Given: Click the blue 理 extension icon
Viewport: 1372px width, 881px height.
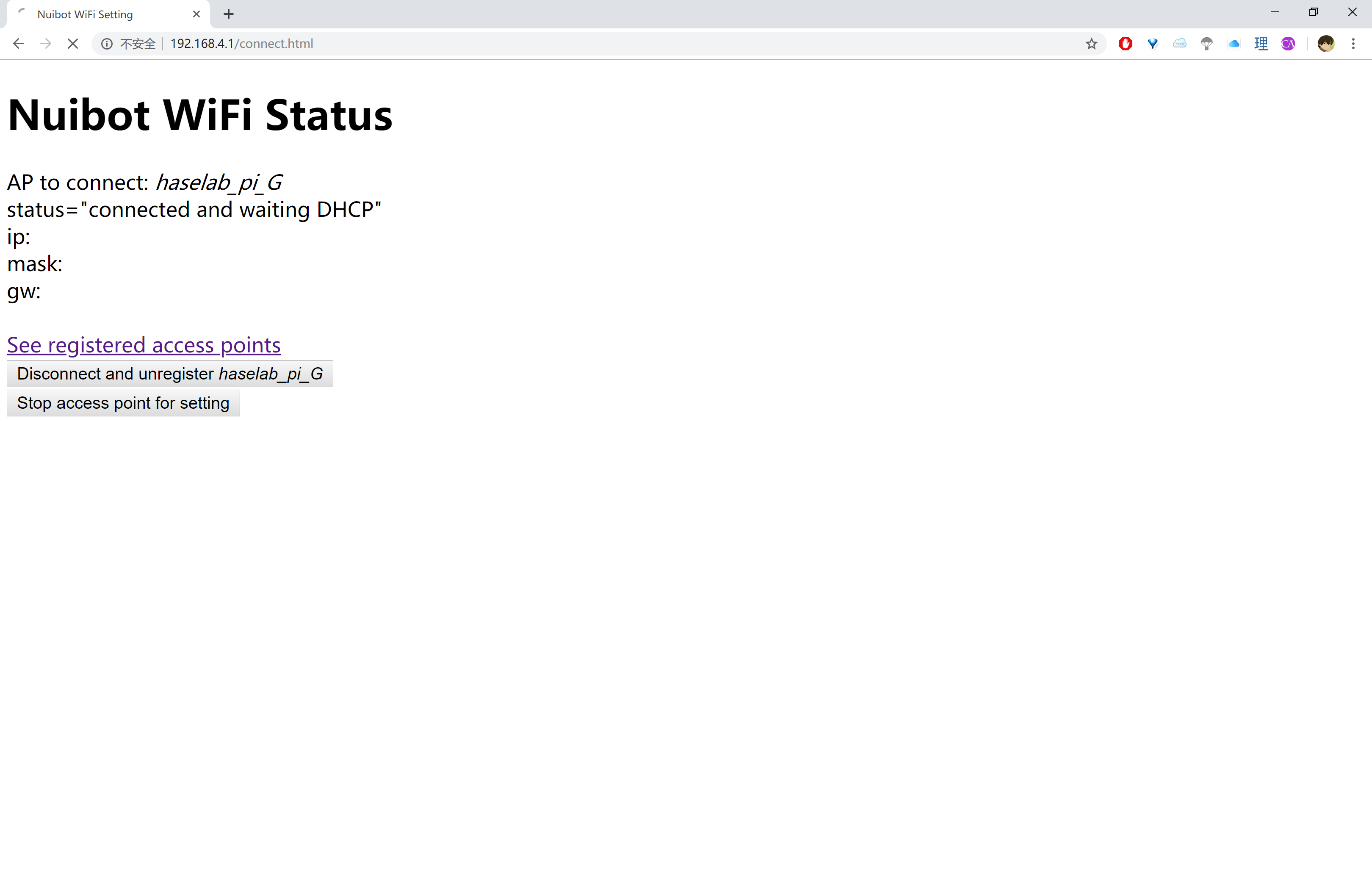Looking at the screenshot, I should click(x=1261, y=44).
